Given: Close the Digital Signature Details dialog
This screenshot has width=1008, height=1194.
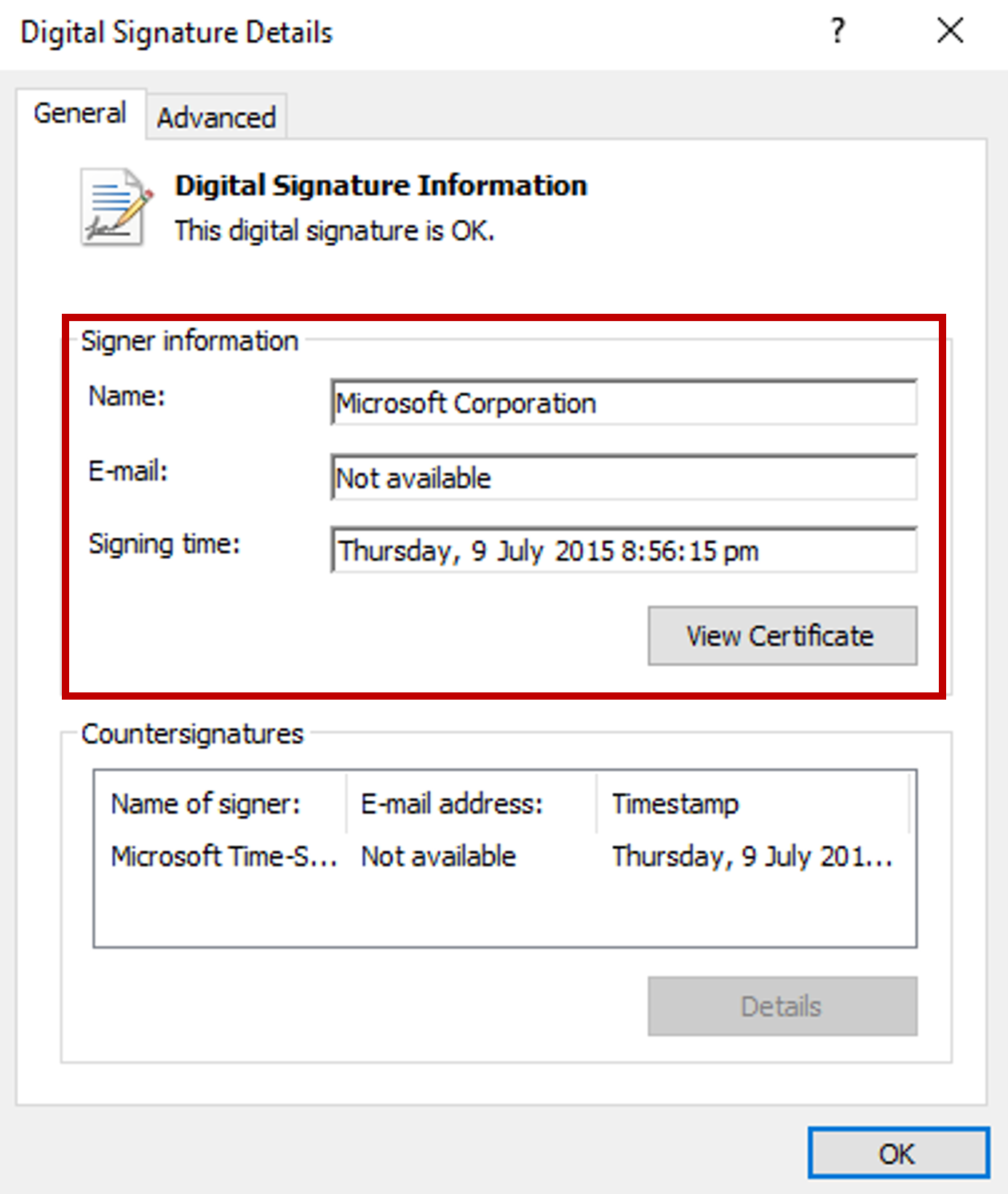Looking at the screenshot, I should (x=950, y=31).
